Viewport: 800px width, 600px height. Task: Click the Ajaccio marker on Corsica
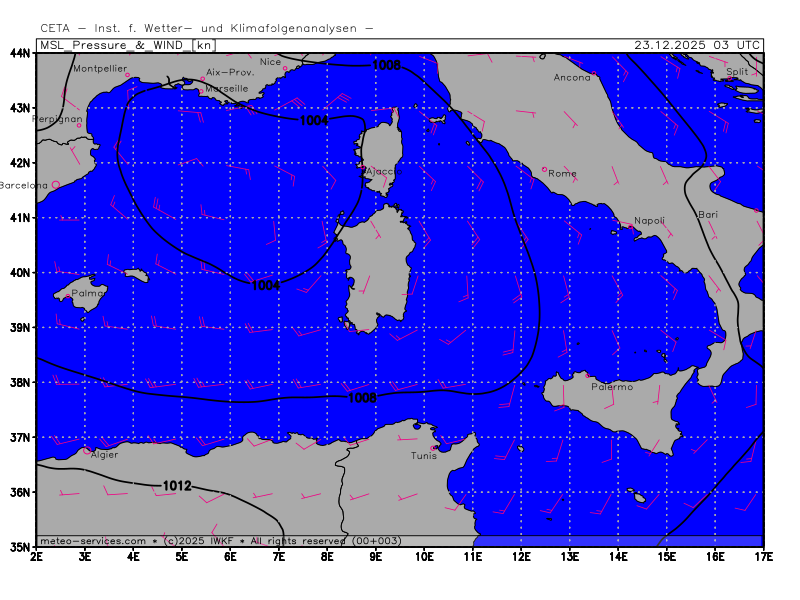[367, 170]
